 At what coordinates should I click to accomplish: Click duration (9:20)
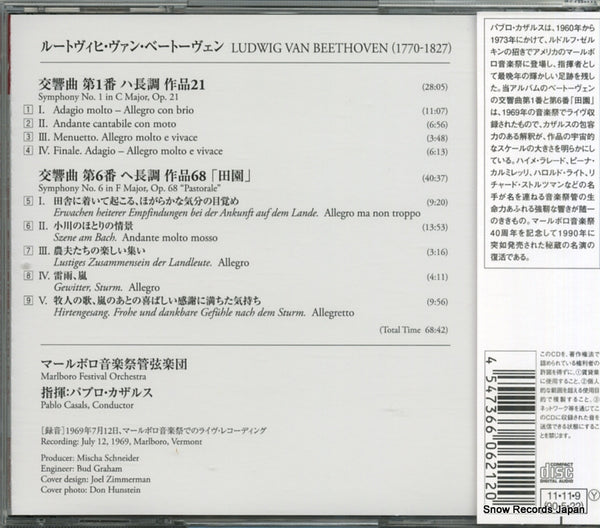437,202
